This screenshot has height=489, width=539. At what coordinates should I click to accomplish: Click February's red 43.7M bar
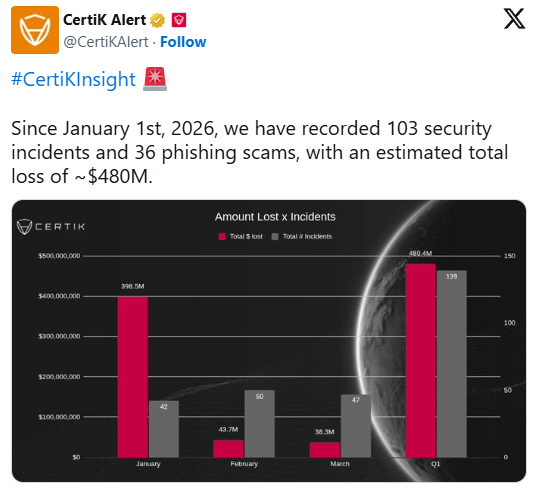tap(228, 449)
